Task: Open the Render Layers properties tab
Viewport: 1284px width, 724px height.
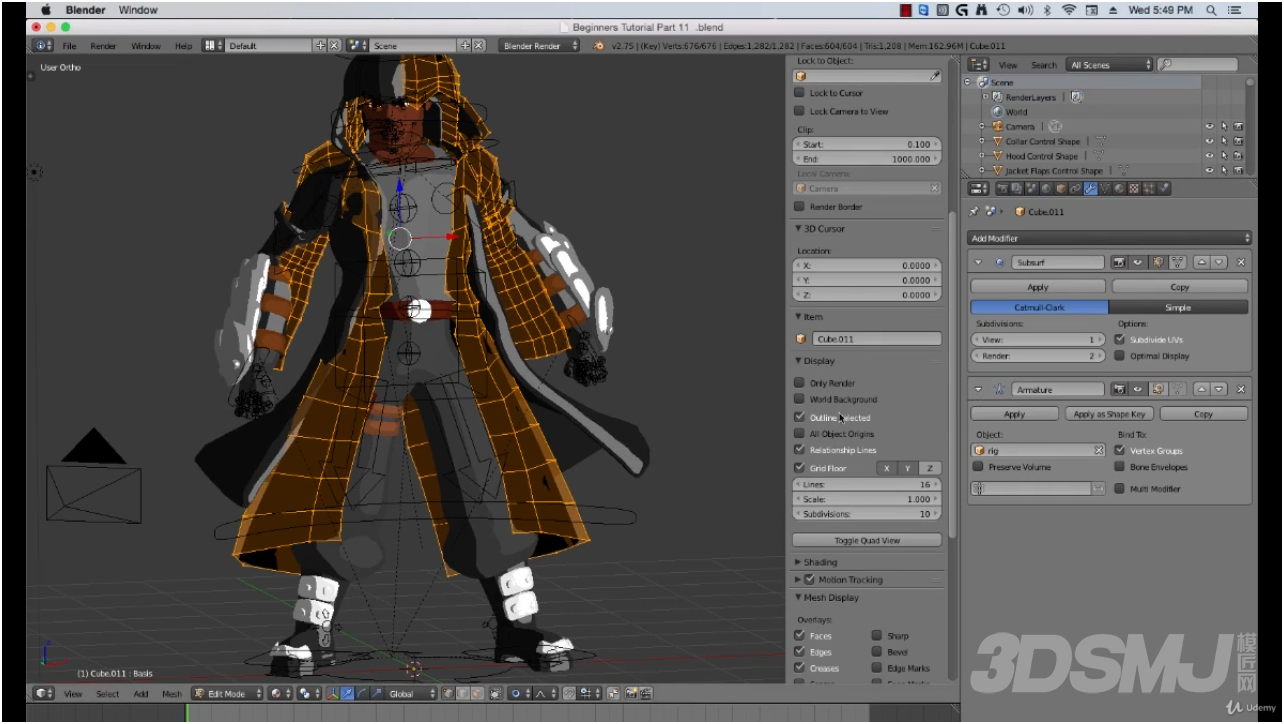Action: 1017,188
